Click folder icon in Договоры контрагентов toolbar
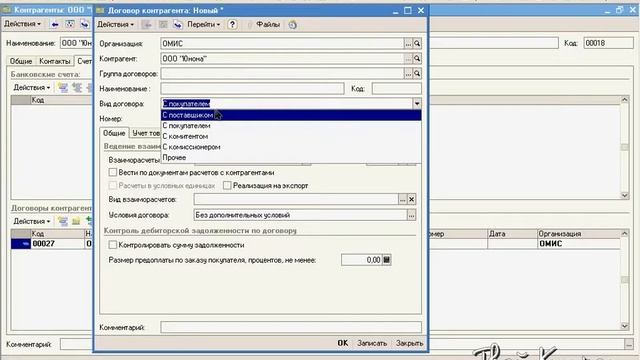The height and width of the screenshot is (360, 640). [76, 221]
